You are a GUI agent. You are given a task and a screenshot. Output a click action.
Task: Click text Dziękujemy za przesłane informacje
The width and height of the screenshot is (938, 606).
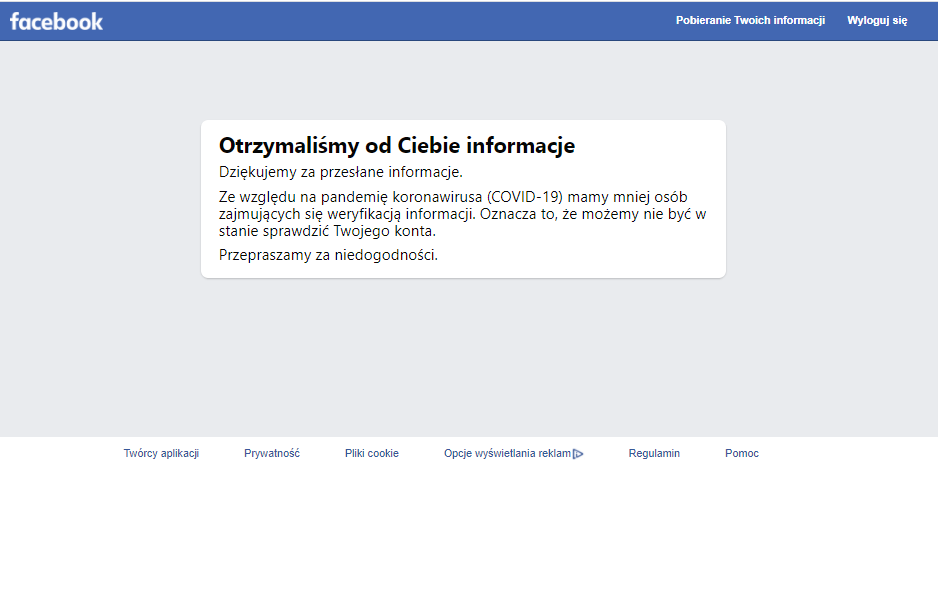coord(340,172)
